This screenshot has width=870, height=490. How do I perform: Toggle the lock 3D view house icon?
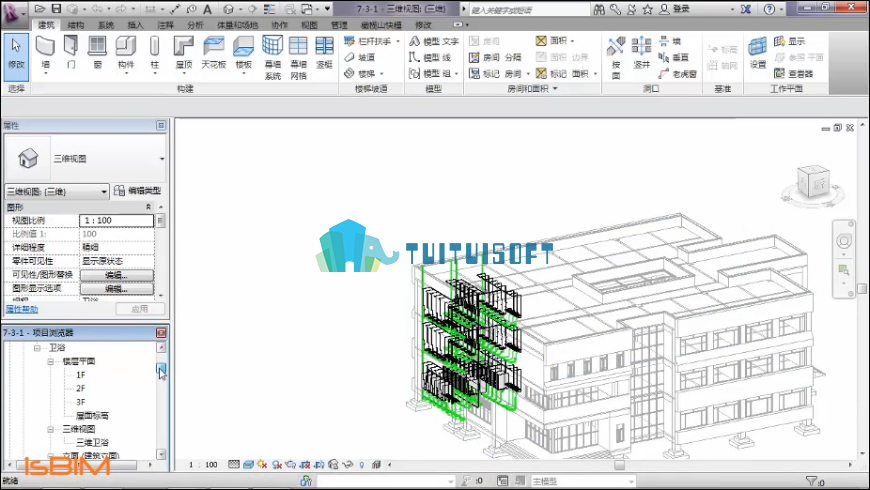333,464
